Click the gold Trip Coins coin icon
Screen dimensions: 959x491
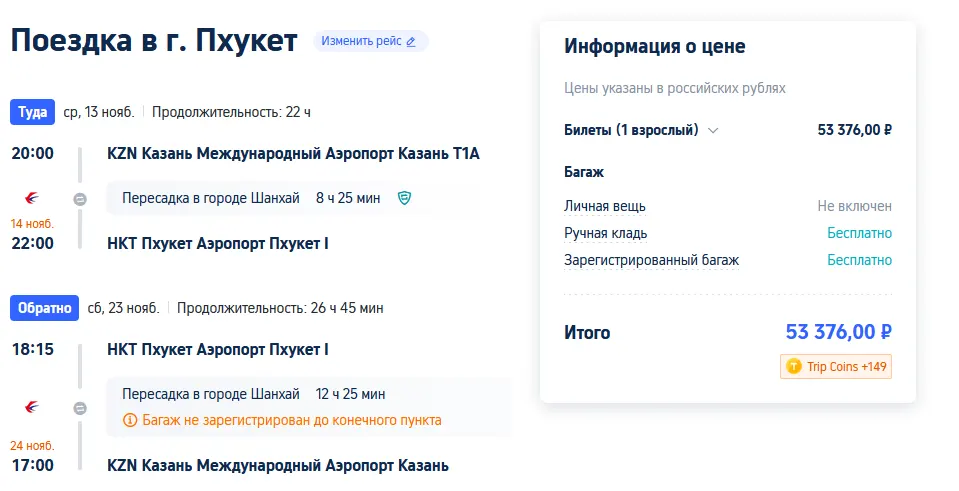[794, 367]
